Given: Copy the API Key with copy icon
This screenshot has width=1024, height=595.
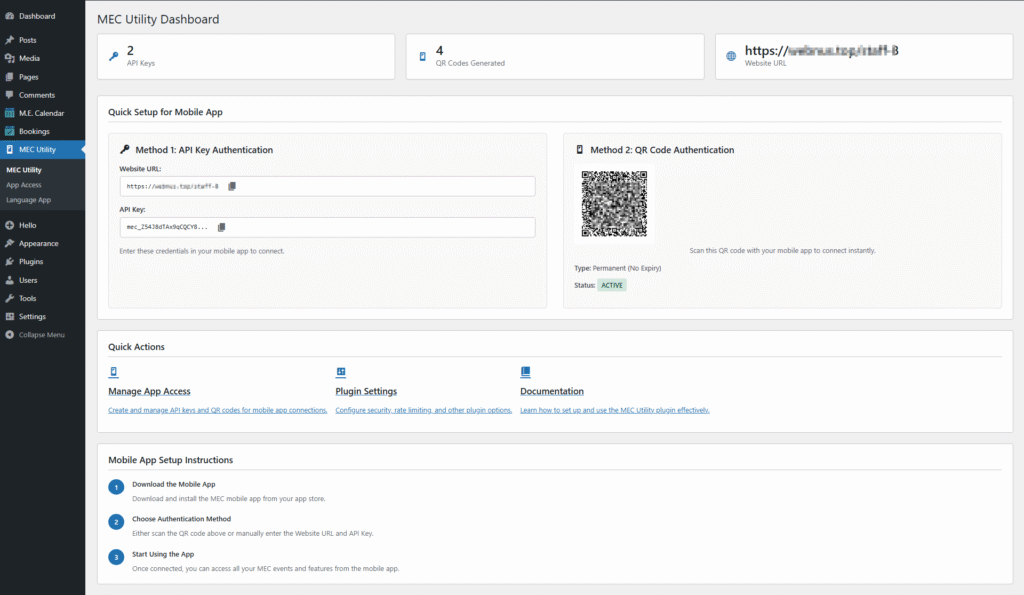Looking at the screenshot, I should (x=221, y=227).
